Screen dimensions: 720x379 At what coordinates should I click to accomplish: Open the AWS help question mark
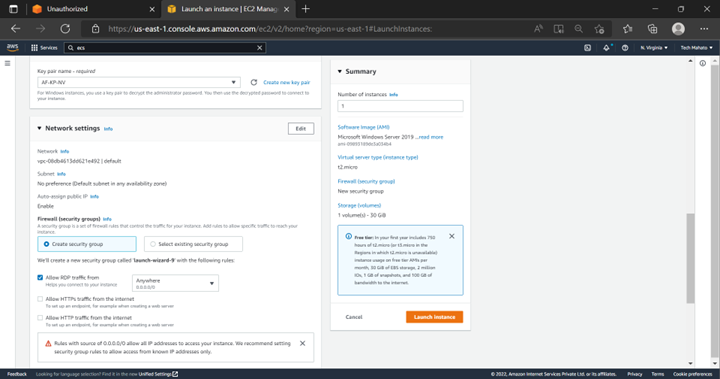tap(625, 48)
